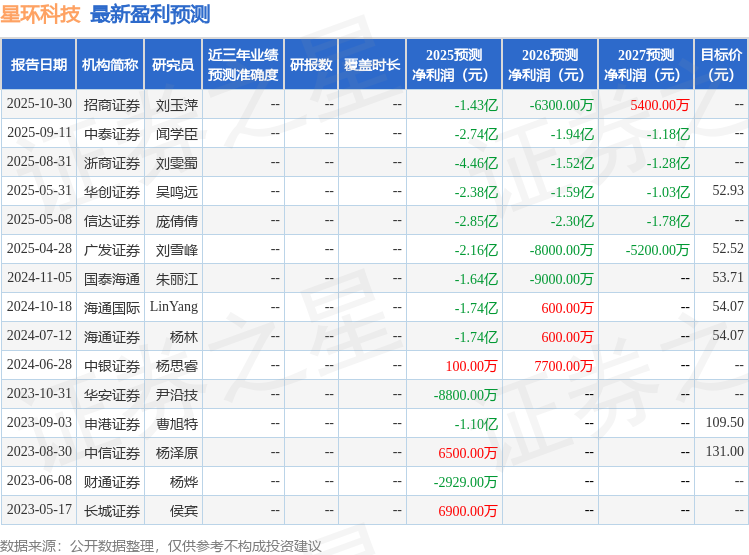Image resolution: width=749 pixels, height=555 pixels.
Task: Click the 覆盖时长 column header
Action: (x=372, y=64)
